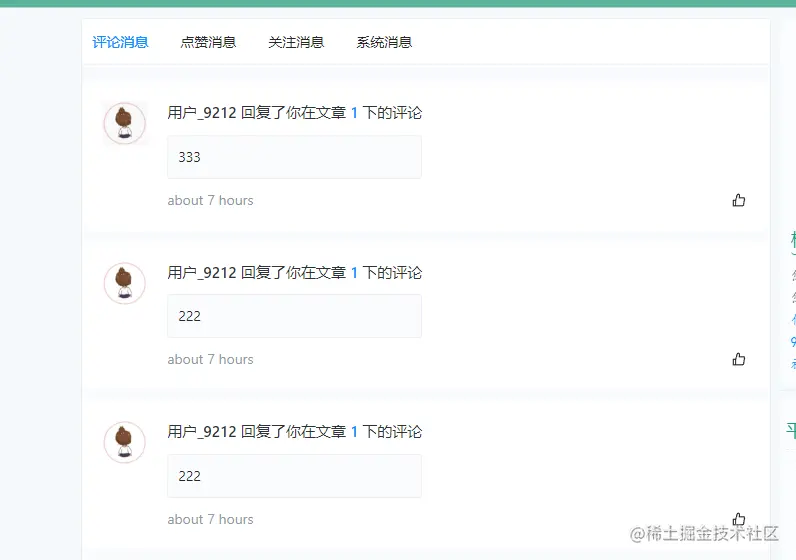Open article link 1 in third notification
796x560 pixels.
click(354, 432)
